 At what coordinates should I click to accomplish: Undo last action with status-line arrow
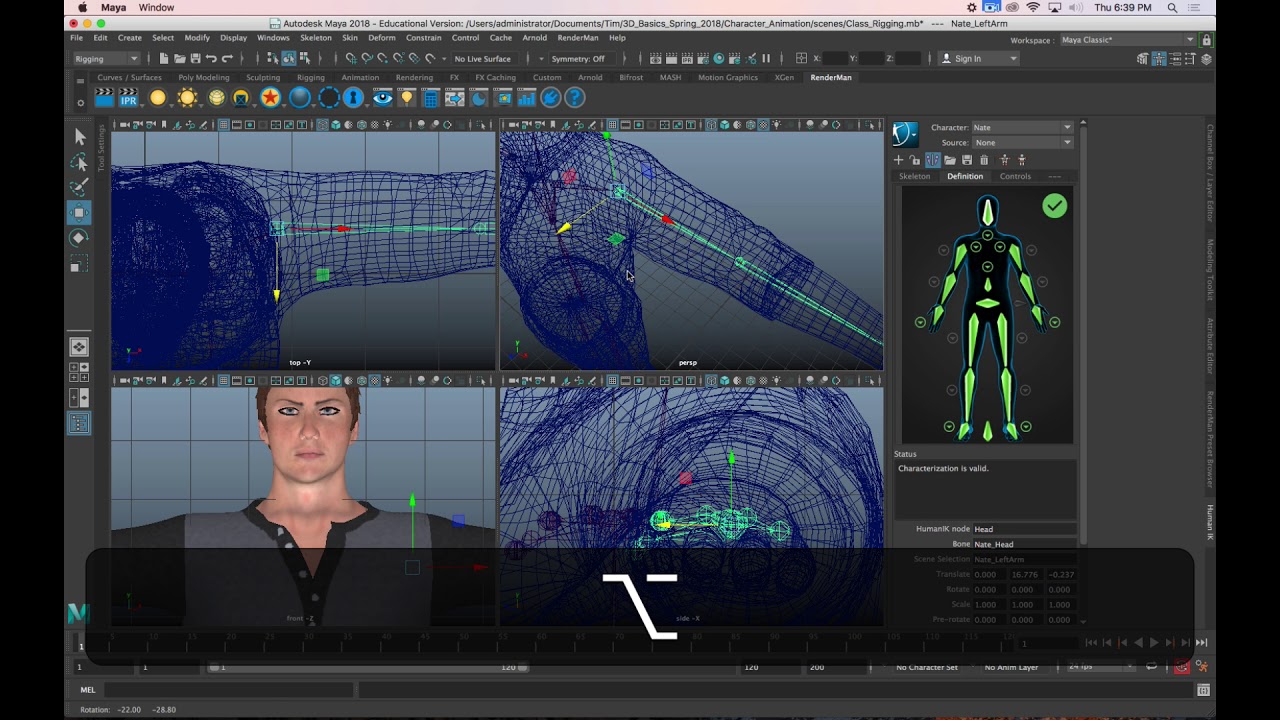click(x=211, y=58)
